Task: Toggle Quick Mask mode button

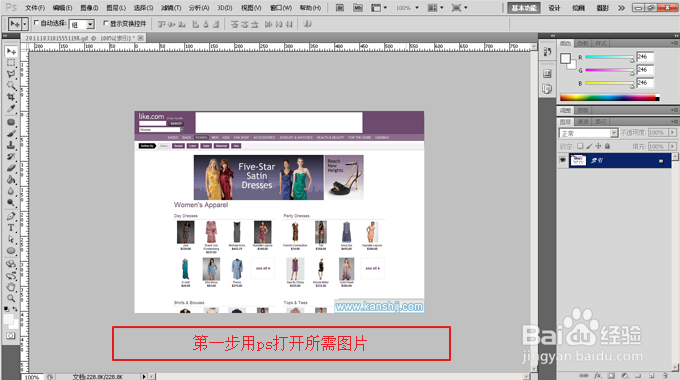Action: [10, 335]
